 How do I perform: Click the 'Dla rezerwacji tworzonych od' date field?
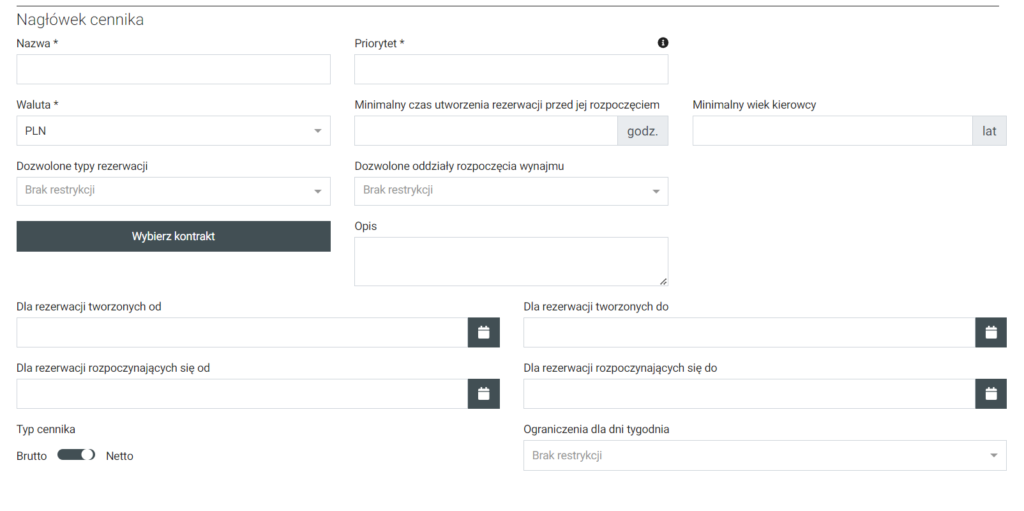(x=242, y=333)
